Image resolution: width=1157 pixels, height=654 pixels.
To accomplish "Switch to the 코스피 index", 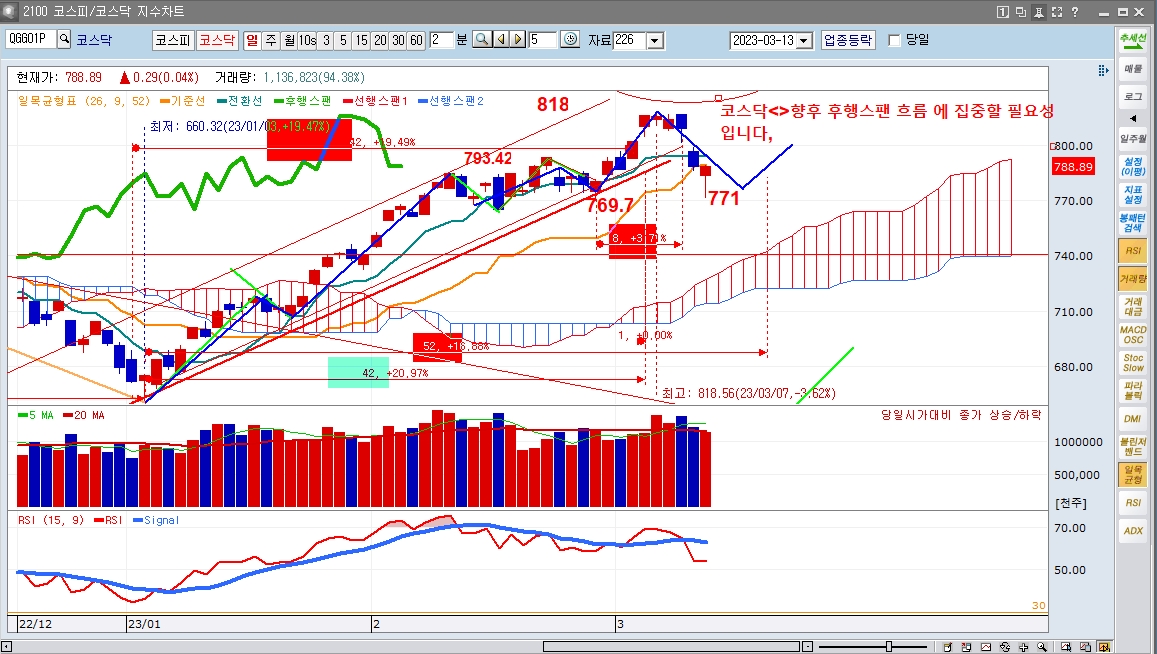I will click(x=173, y=40).
